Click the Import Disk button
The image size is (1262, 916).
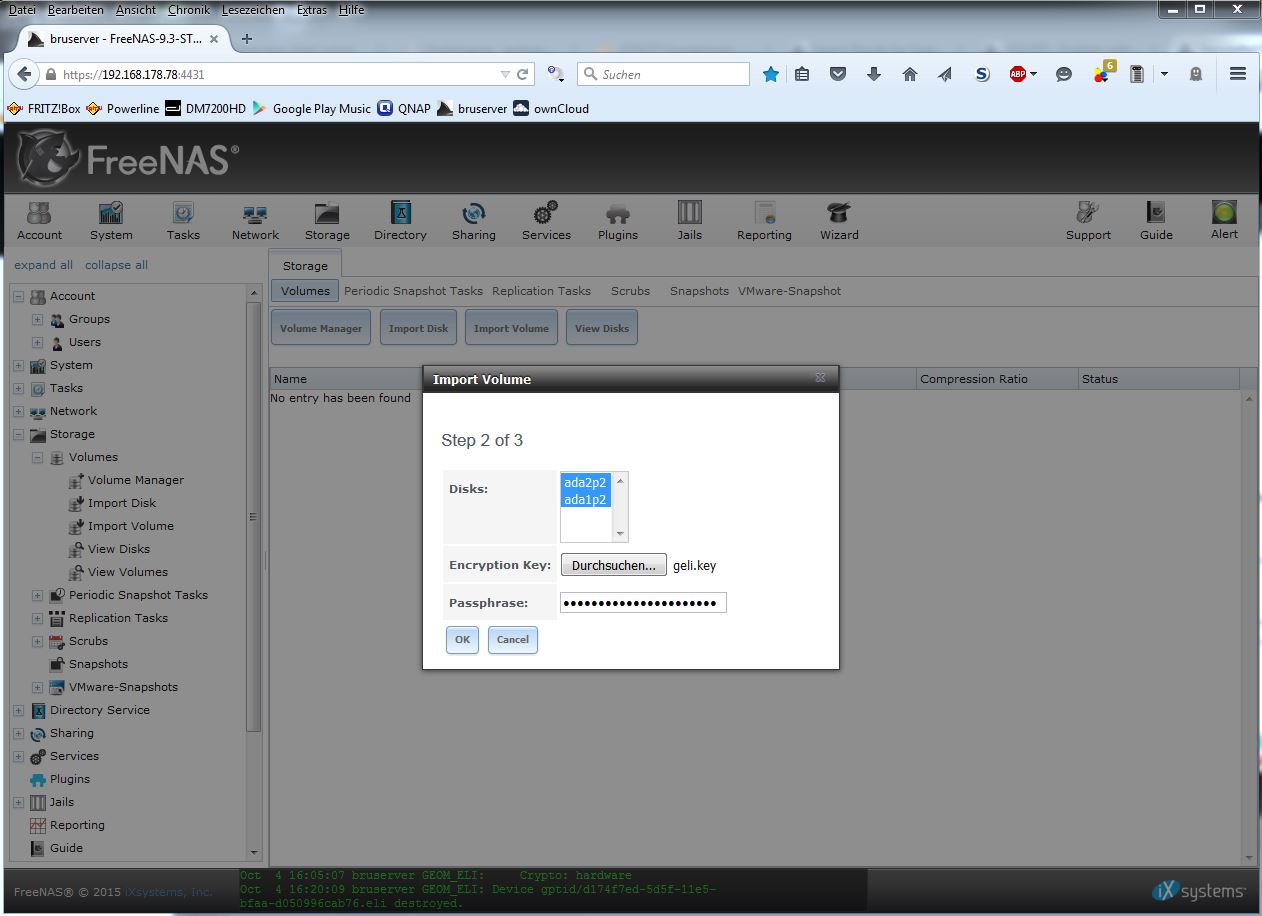[418, 328]
